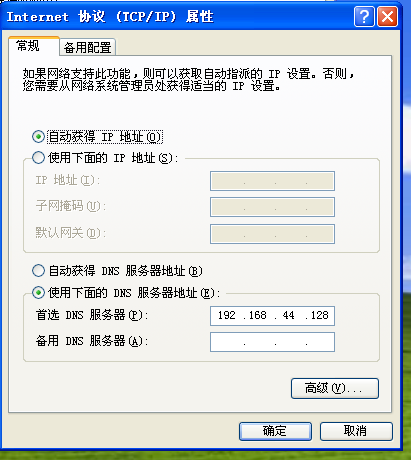The width and height of the screenshot is (411, 460).
Task: Switch to the 备用配置 tab
Action: (88, 47)
